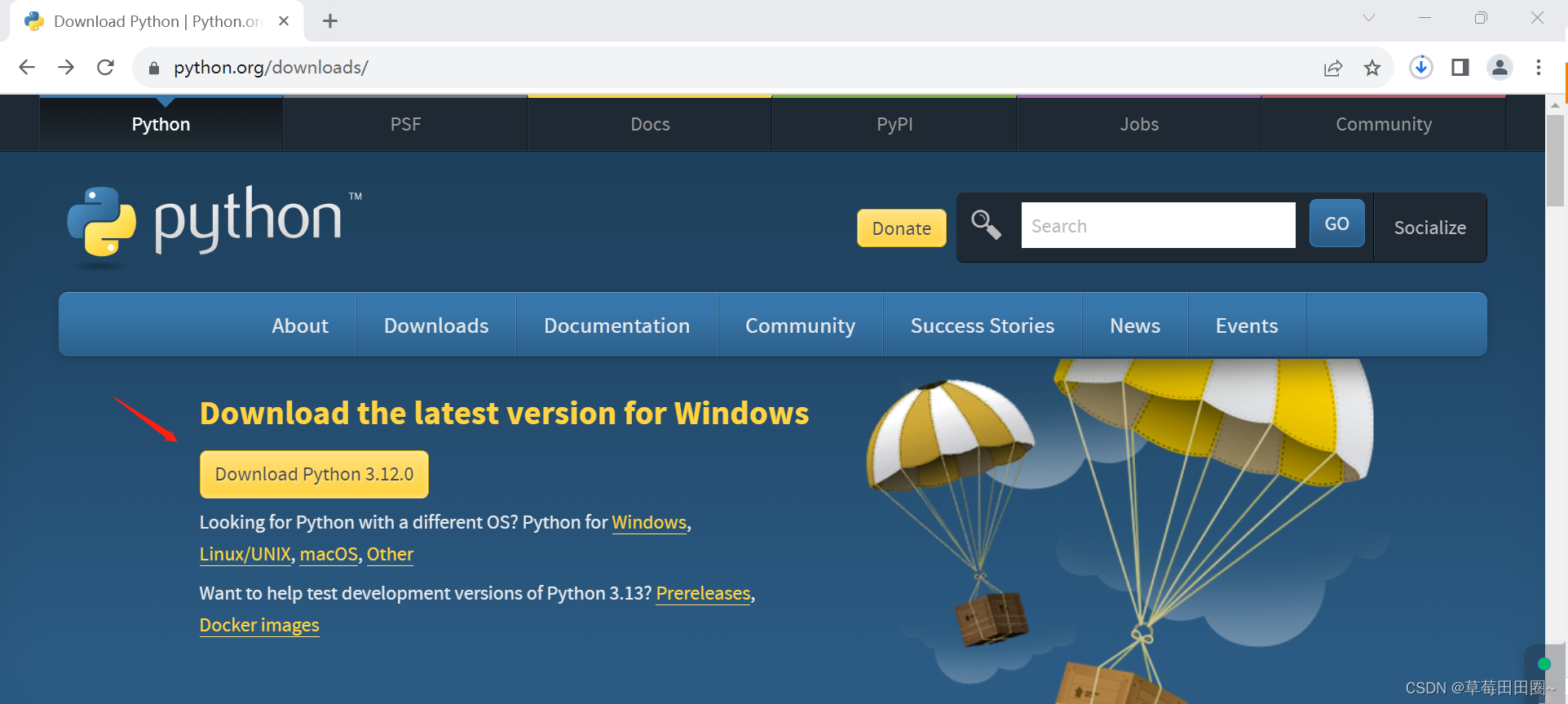Reload the page with the refresh icon
Viewport: 1568px width, 704px height.
(105, 67)
